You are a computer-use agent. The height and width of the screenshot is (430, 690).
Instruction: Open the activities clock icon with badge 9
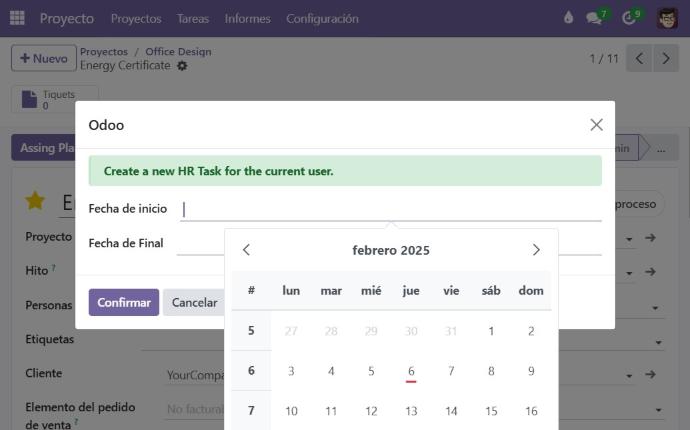(x=629, y=18)
